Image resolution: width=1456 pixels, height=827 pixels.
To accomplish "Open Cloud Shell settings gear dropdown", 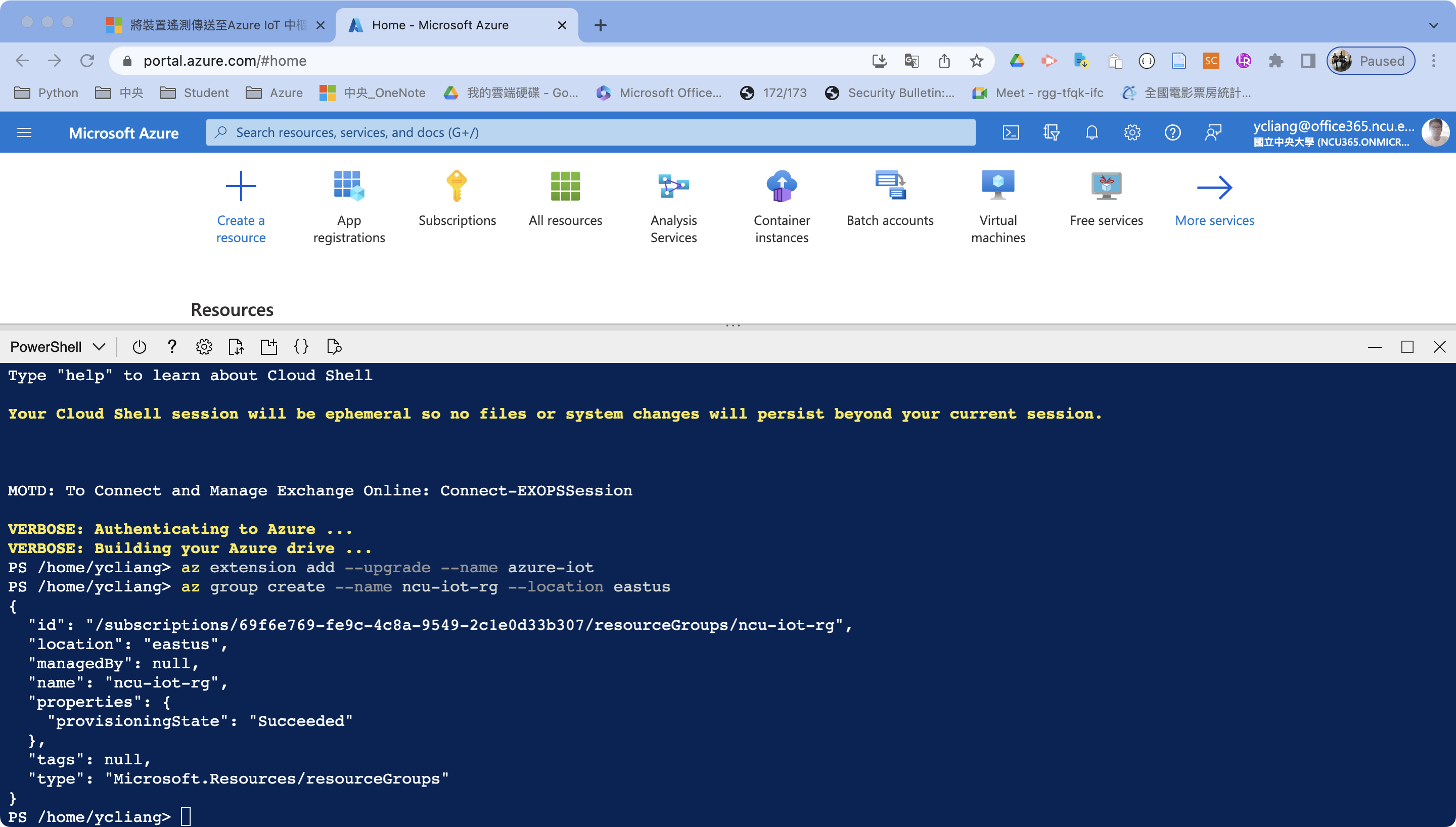I will pyautogui.click(x=204, y=346).
